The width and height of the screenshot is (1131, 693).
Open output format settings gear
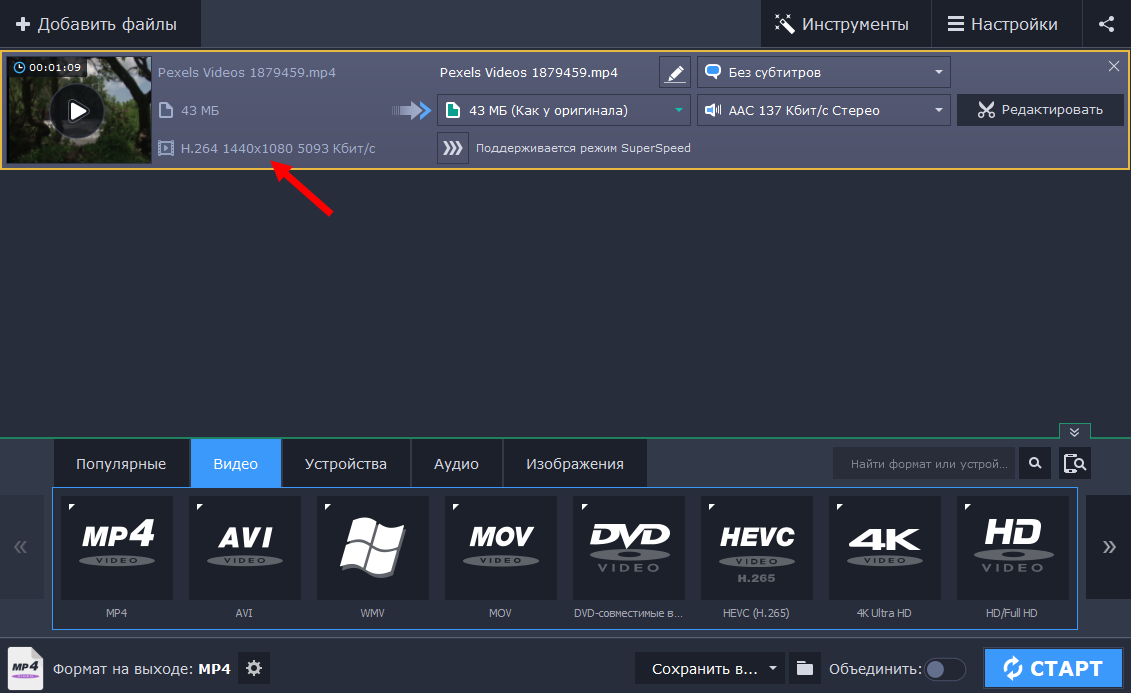(x=254, y=668)
